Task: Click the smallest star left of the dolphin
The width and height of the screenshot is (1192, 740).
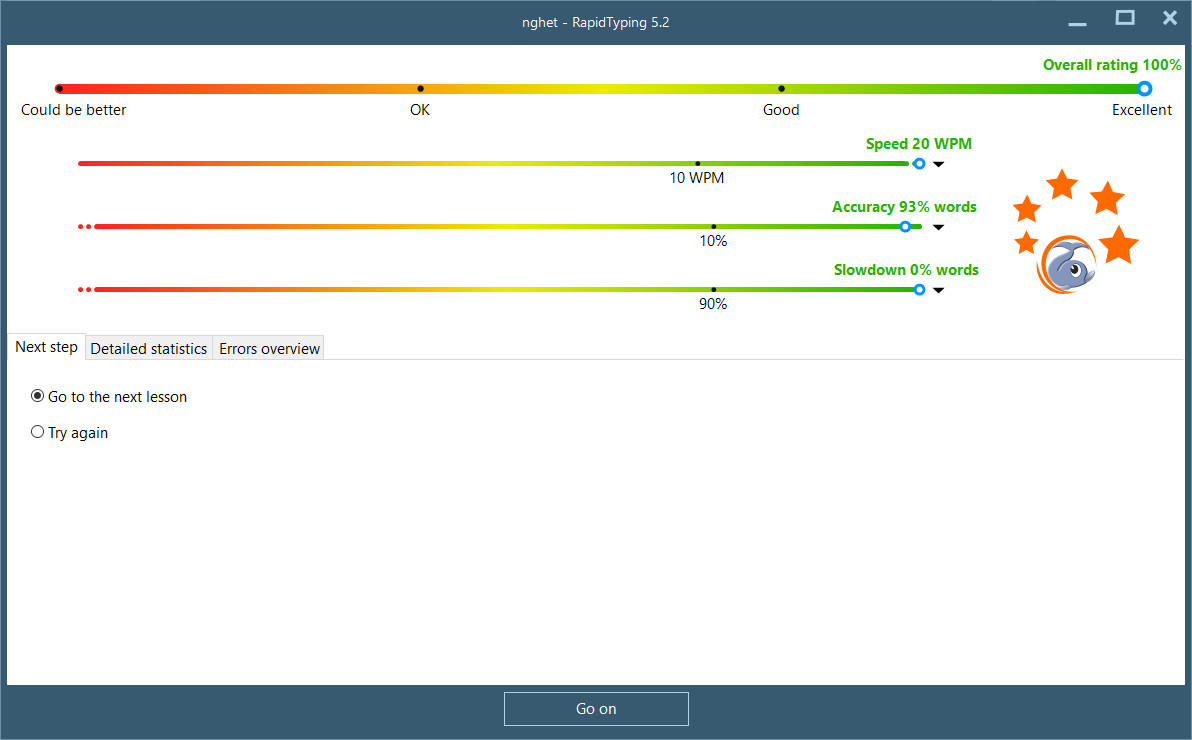Action: point(1025,243)
